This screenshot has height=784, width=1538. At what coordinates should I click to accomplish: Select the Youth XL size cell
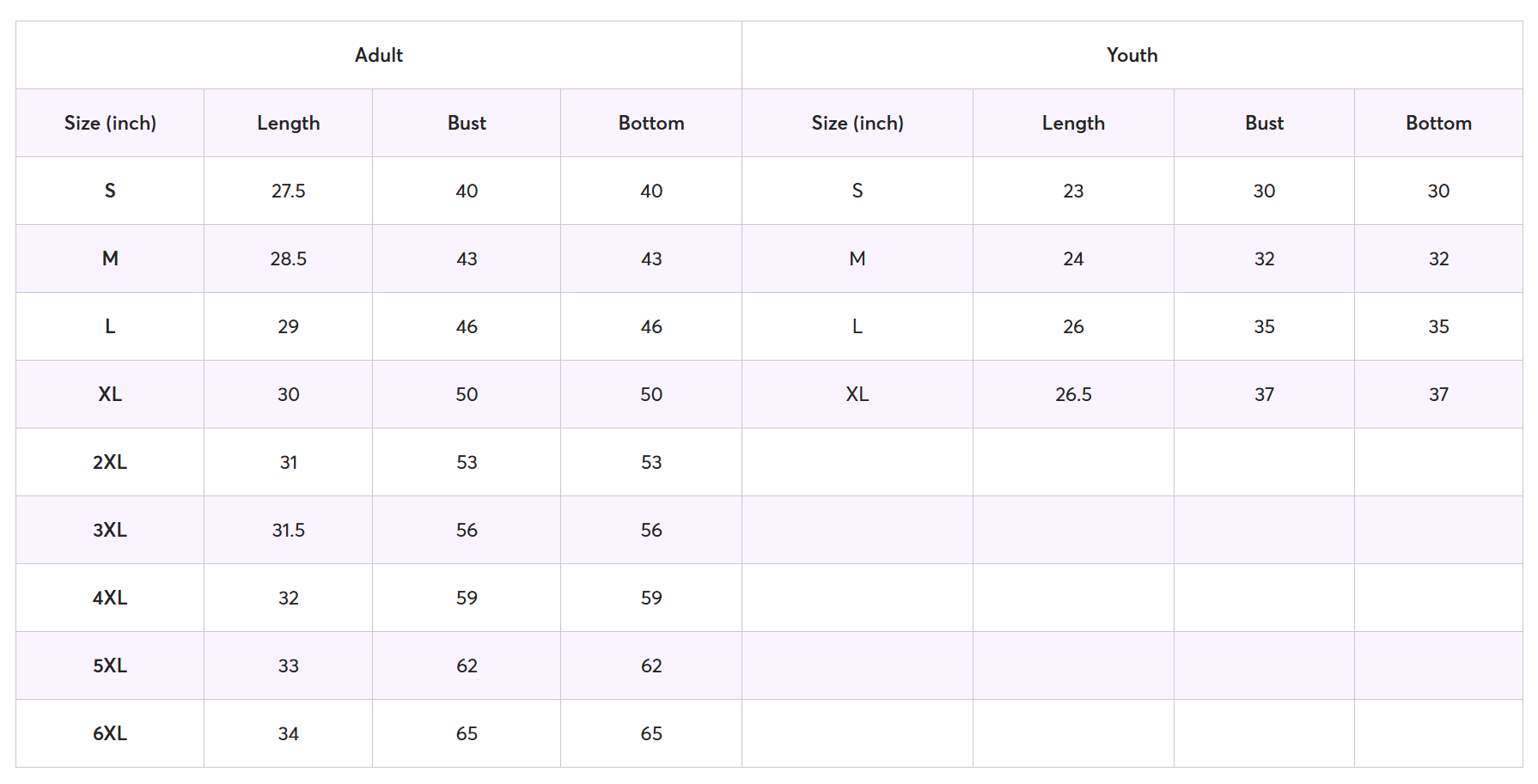click(857, 394)
